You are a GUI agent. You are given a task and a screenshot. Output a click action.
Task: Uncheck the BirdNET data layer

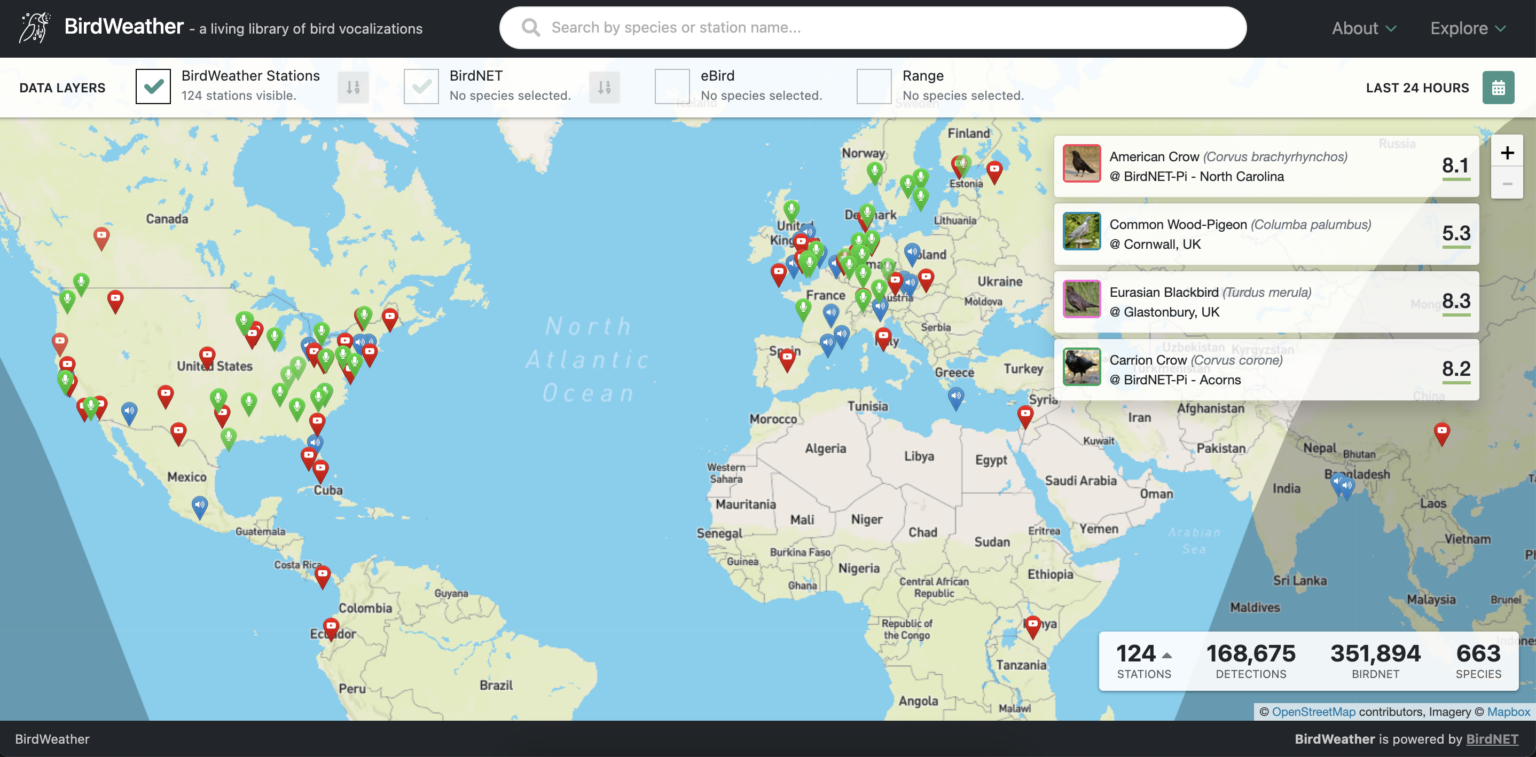click(x=421, y=87)
